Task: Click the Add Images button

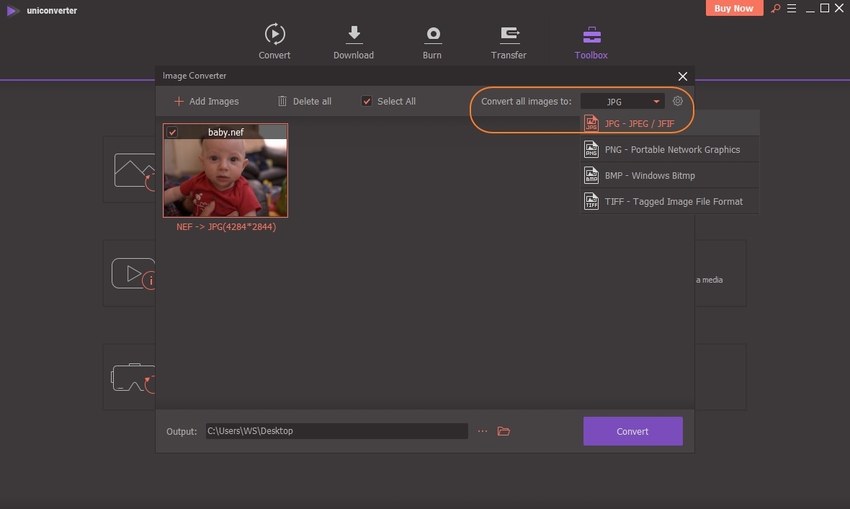Action: click(206, 101)
